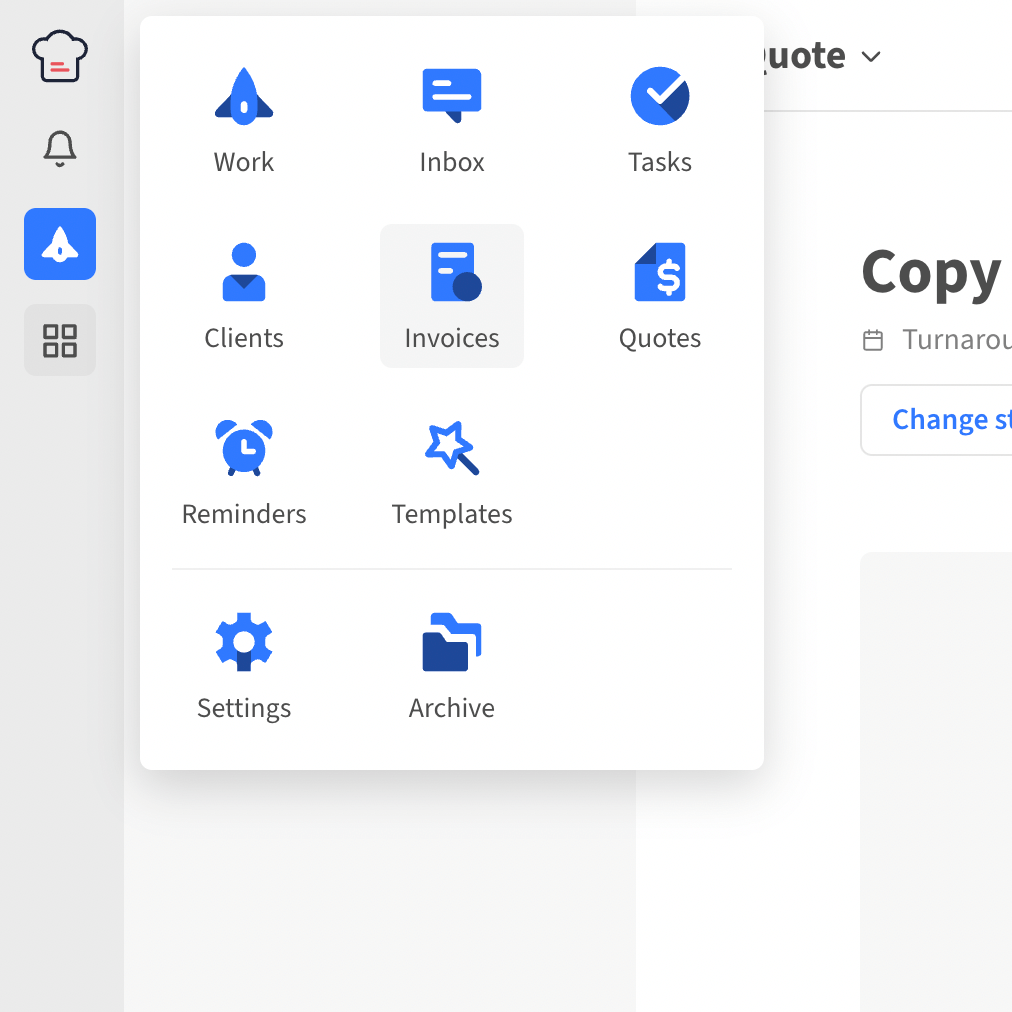This screenshot has width=1012, height=1012.
Task: Click the Turnaround date text
Action: (956, 340)
